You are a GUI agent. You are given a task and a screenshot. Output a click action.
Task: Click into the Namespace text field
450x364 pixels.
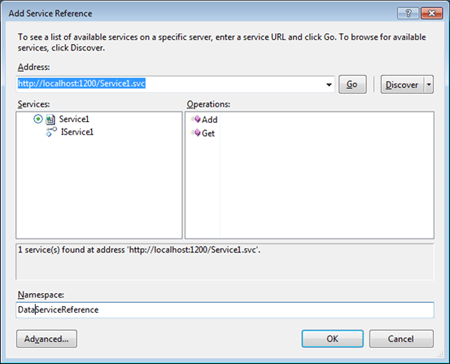(x=225, y=310)
